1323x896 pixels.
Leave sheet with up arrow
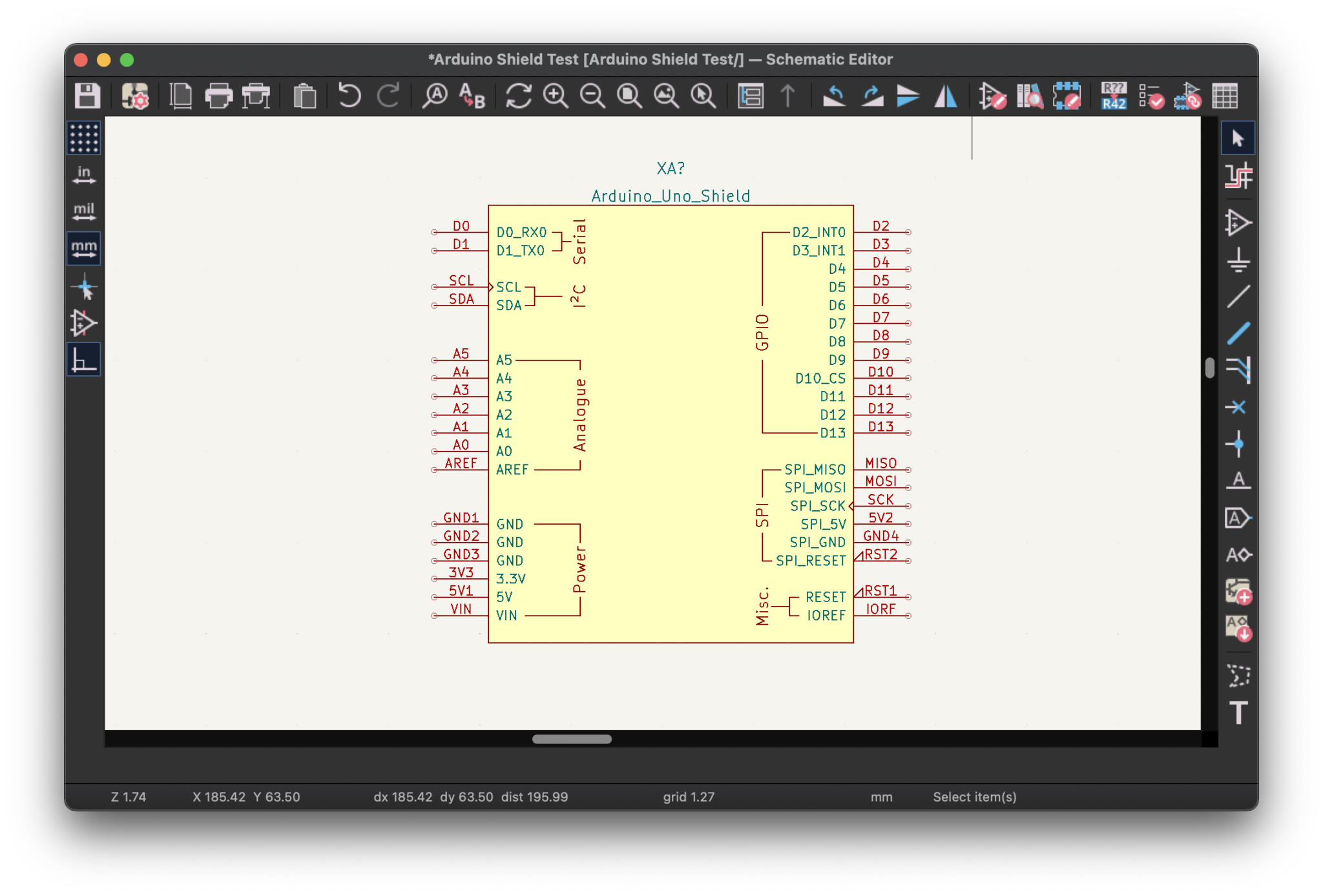787,96
